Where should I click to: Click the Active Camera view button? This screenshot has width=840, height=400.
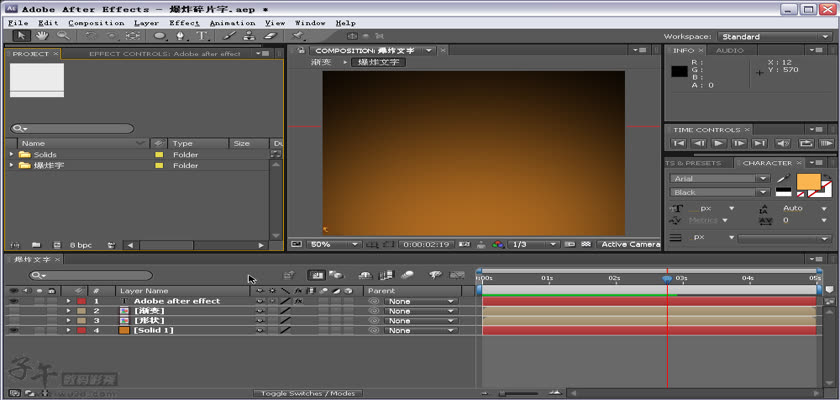click(x=628, y=244)
